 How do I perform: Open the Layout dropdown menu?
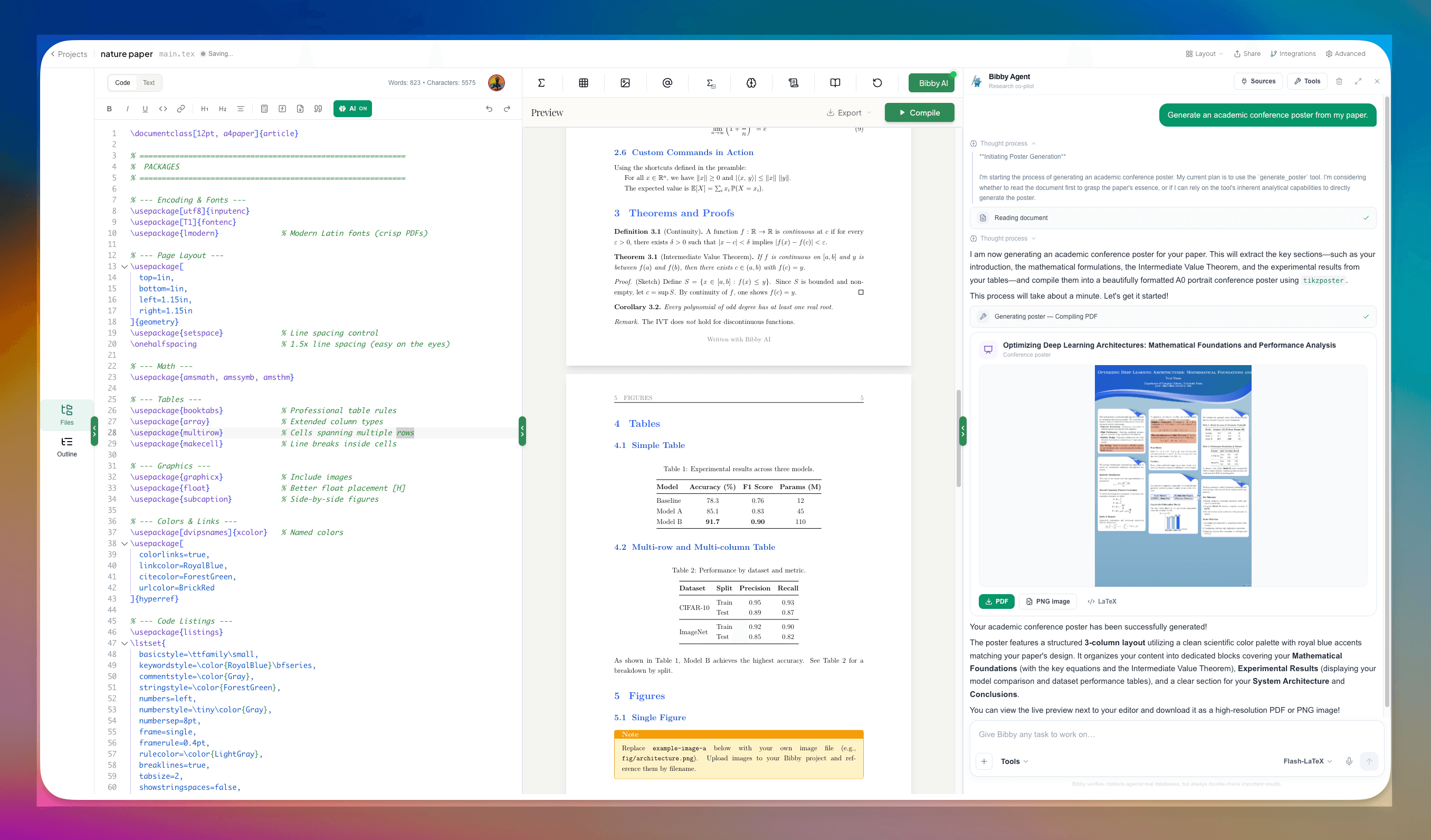coord(1205,54)
